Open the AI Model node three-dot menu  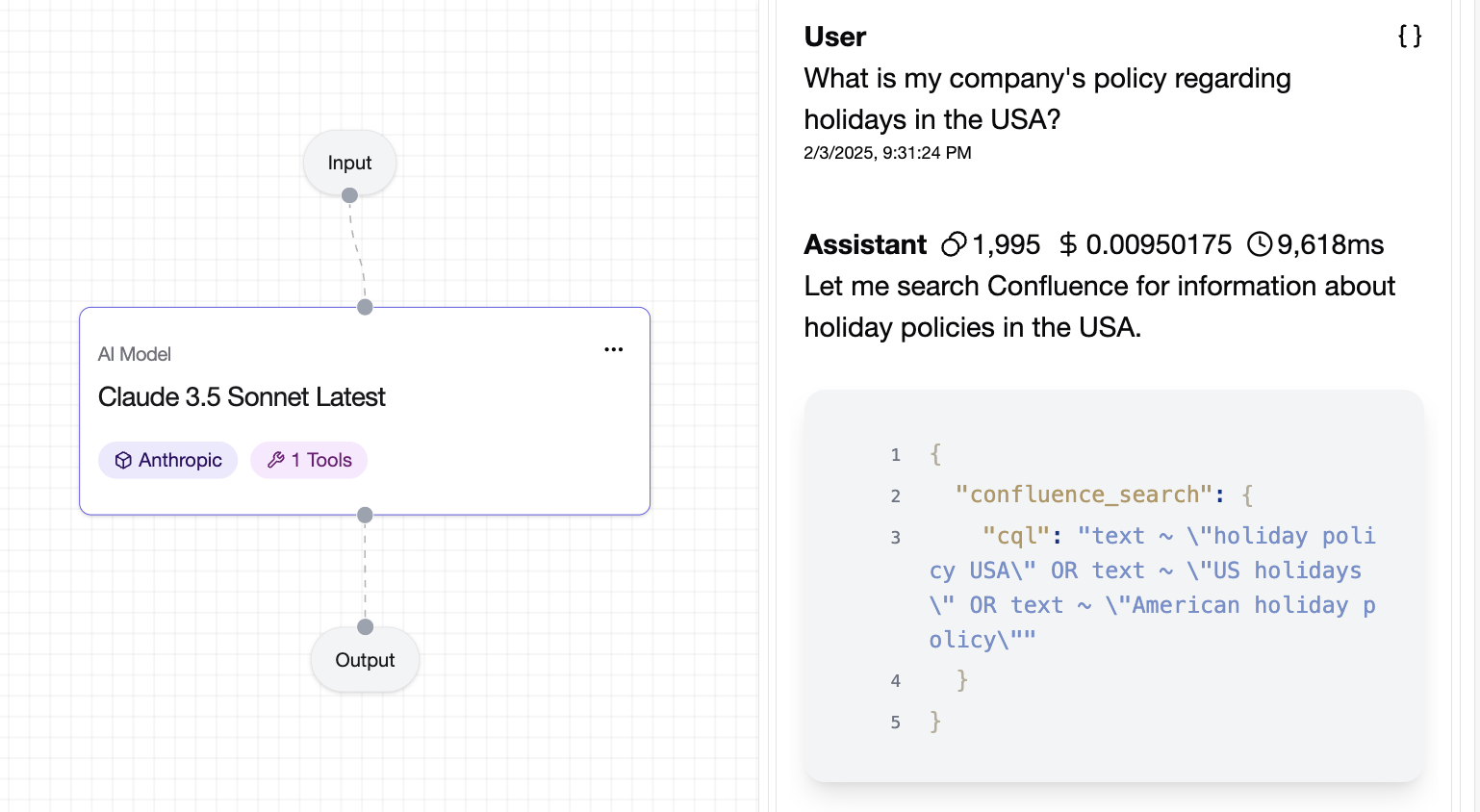[614, 349]
